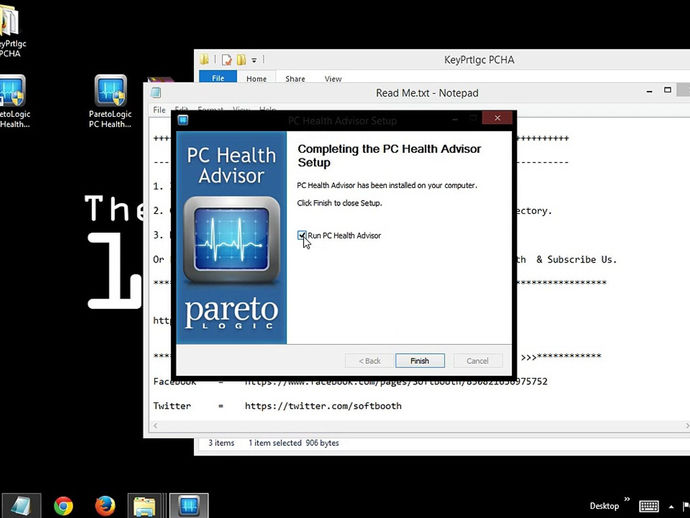The image size is (690, 518).
Task: Open the touch keyboard tray icon
Action: tap(649, 506)
